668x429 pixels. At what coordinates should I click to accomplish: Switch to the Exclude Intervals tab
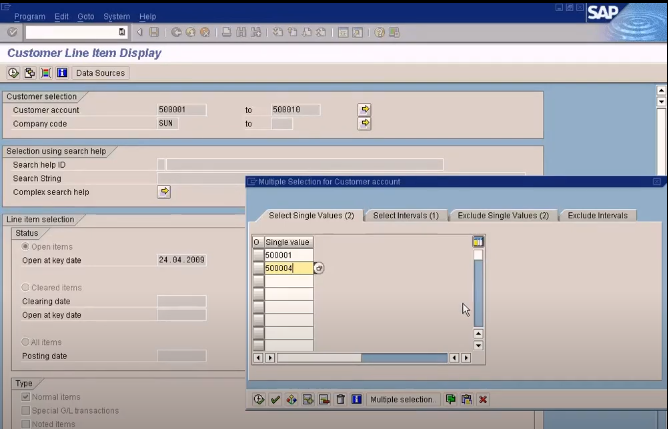coord(598,216)
